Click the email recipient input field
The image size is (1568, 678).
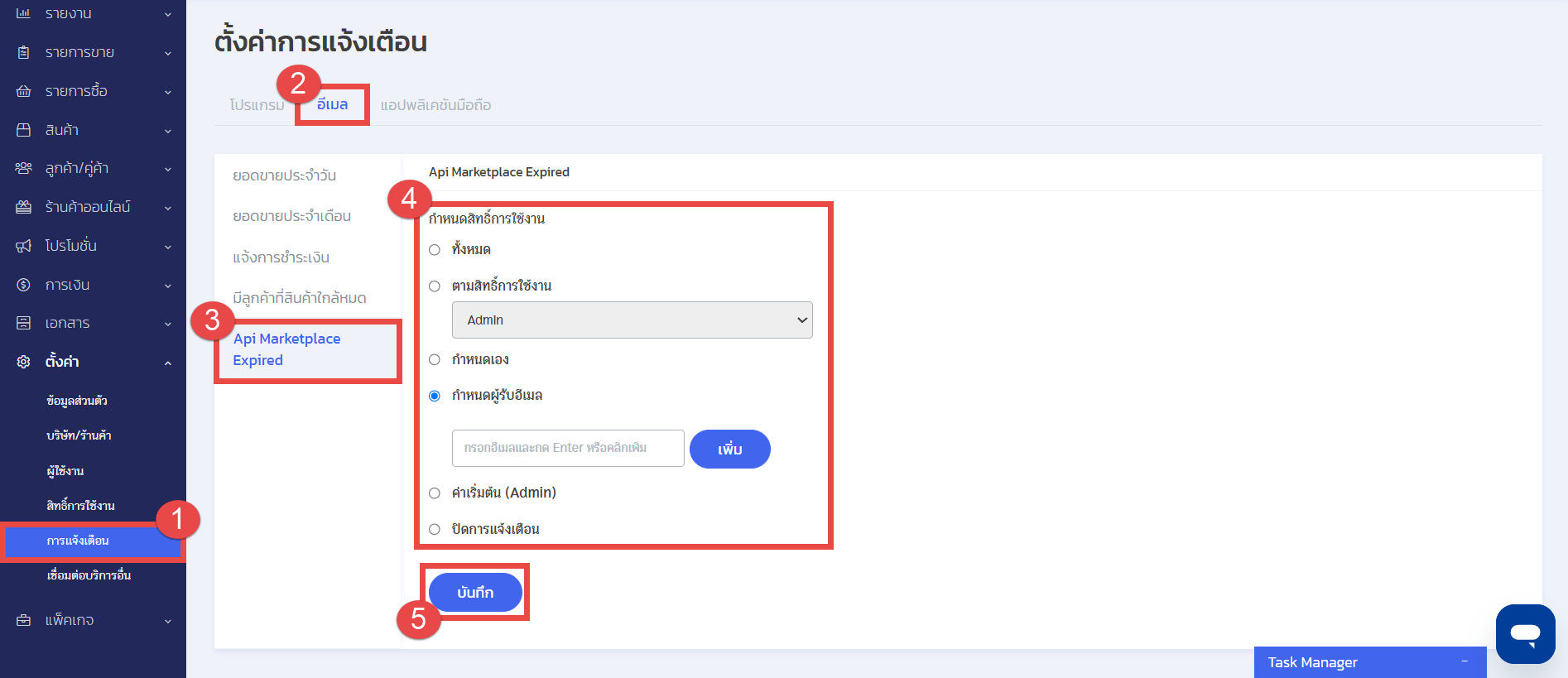pos(568,448)
